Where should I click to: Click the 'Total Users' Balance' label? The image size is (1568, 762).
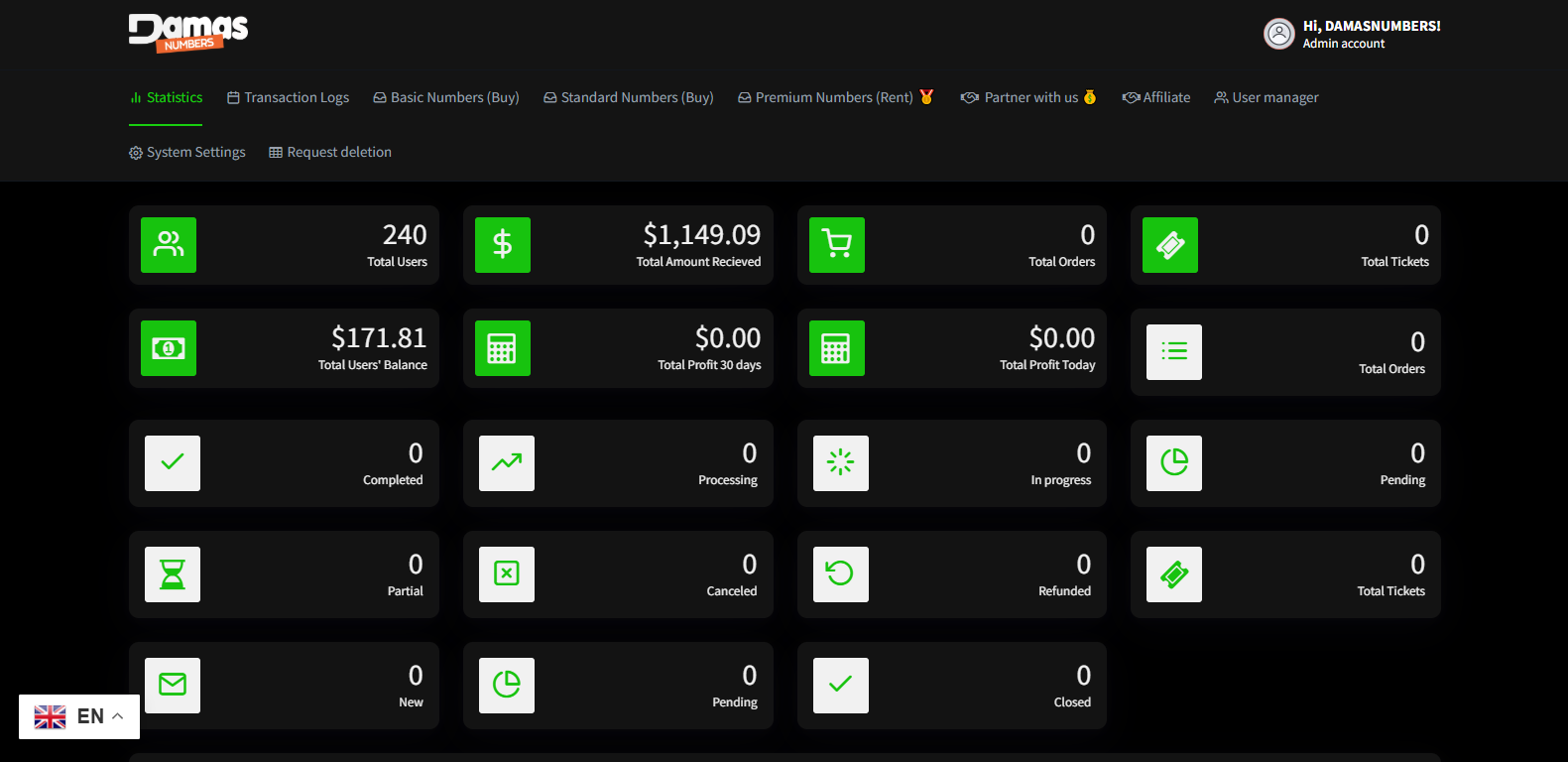[x=373, y=365]
